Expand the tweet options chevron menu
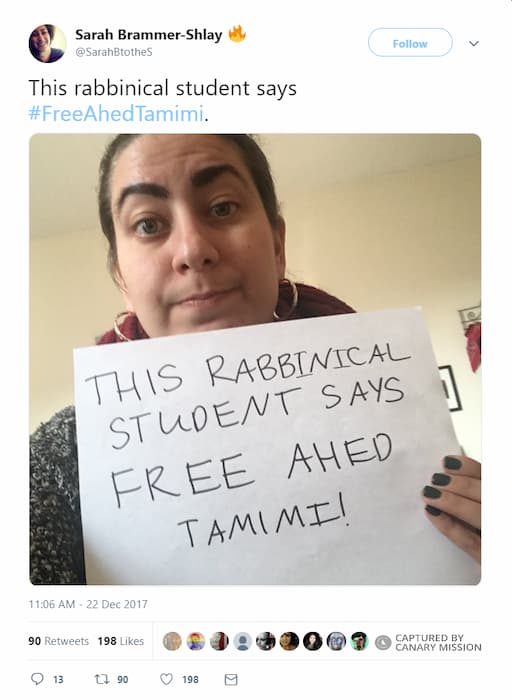 pos(474,43)
